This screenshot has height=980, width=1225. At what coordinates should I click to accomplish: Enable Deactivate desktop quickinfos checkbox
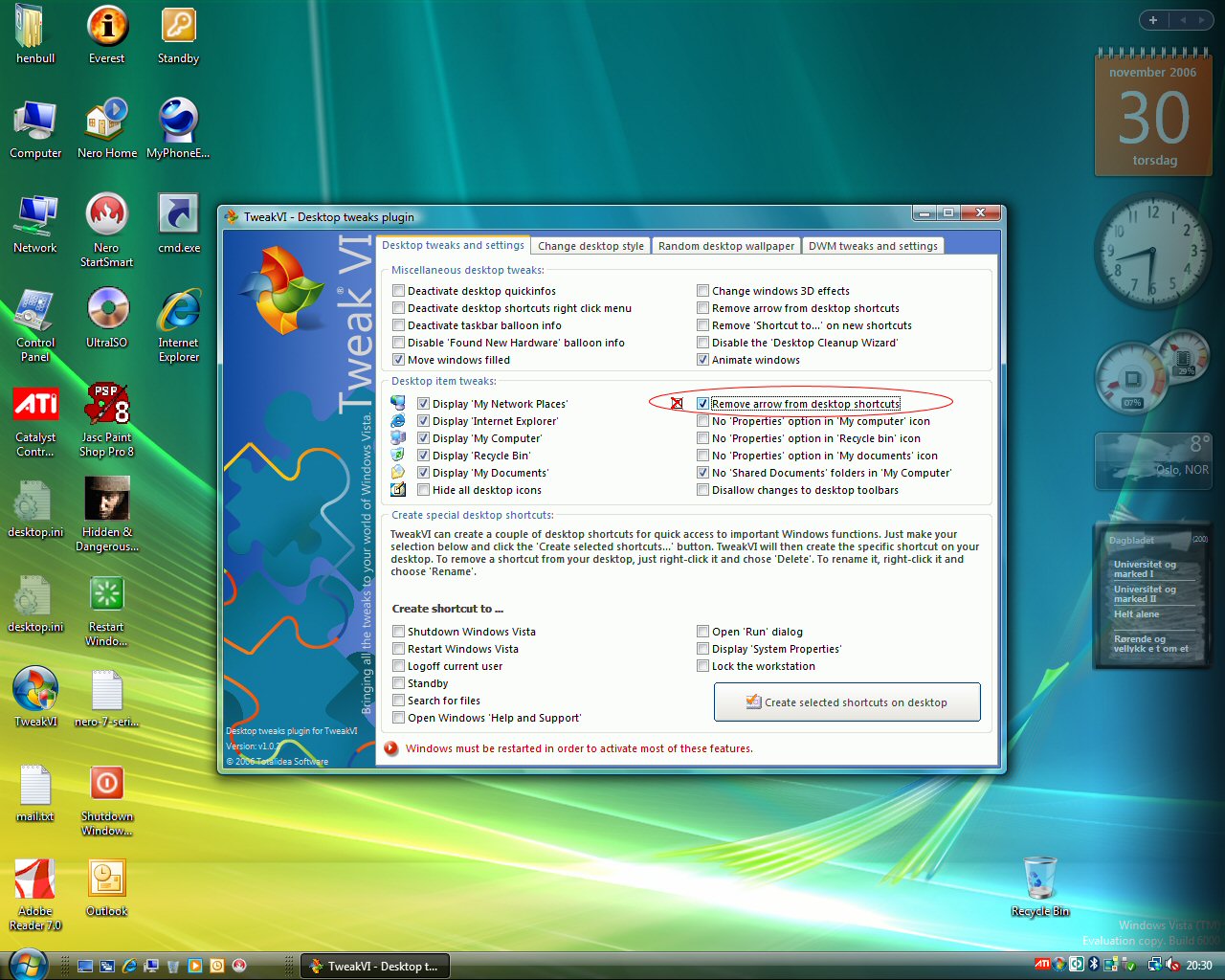pyautogui.click(x=399, y=291)
